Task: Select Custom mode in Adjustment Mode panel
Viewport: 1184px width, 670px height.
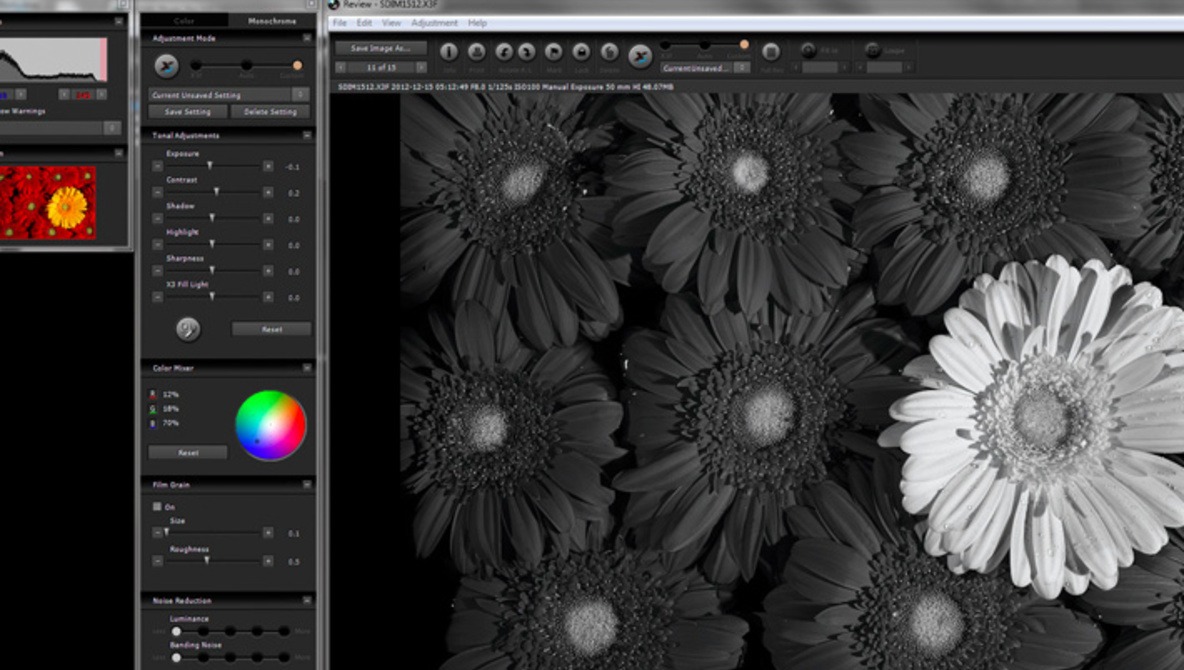Action: [298, 66]
